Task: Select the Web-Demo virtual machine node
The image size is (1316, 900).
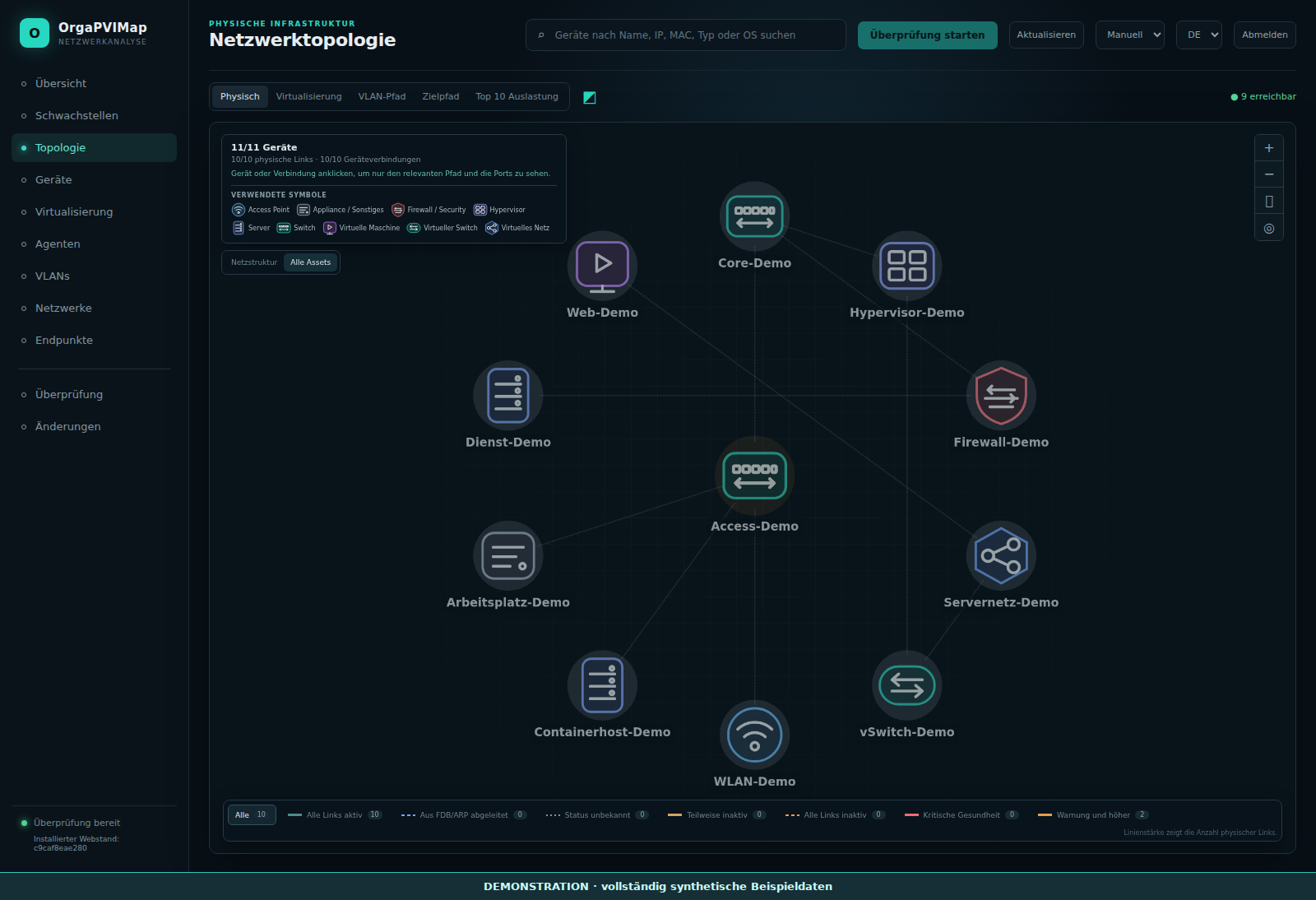Action: click(602, 266)
